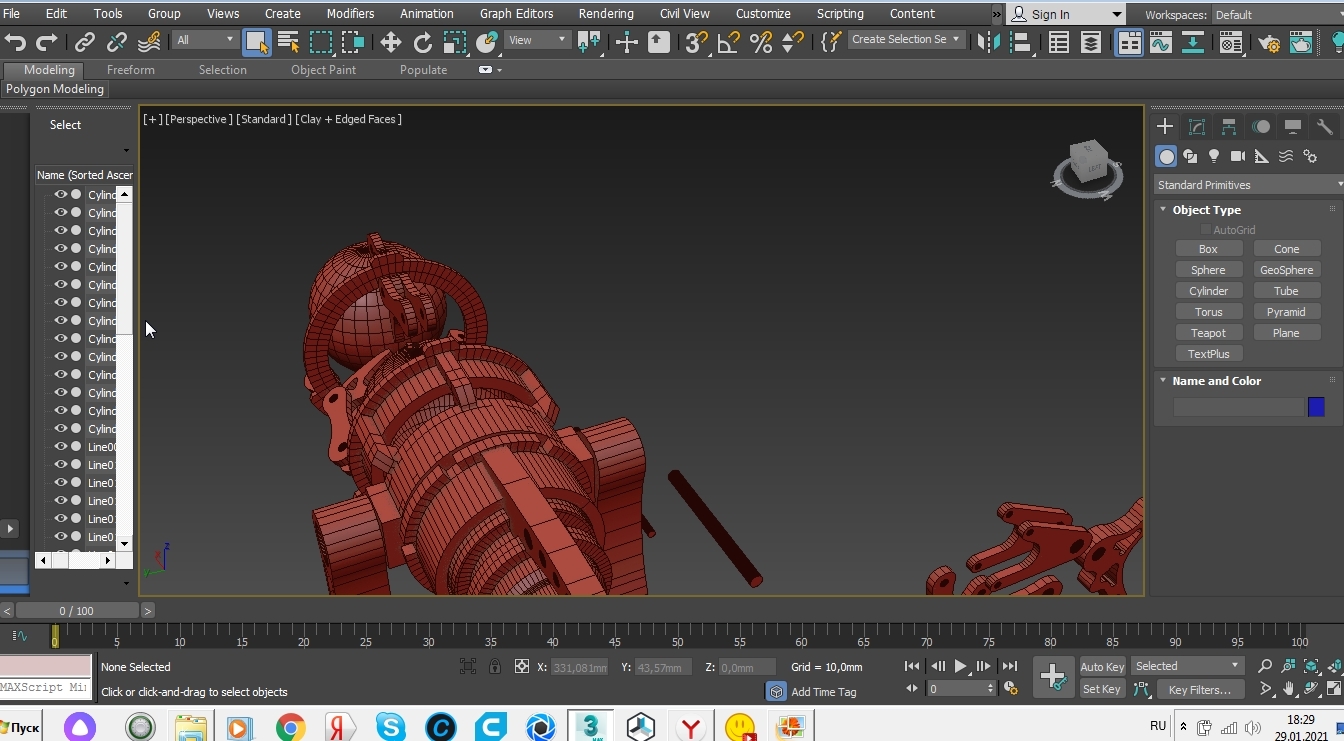Select the Select and Link tool
Viewport: 1344px width, 741px height.
click(x=85, y=42)
